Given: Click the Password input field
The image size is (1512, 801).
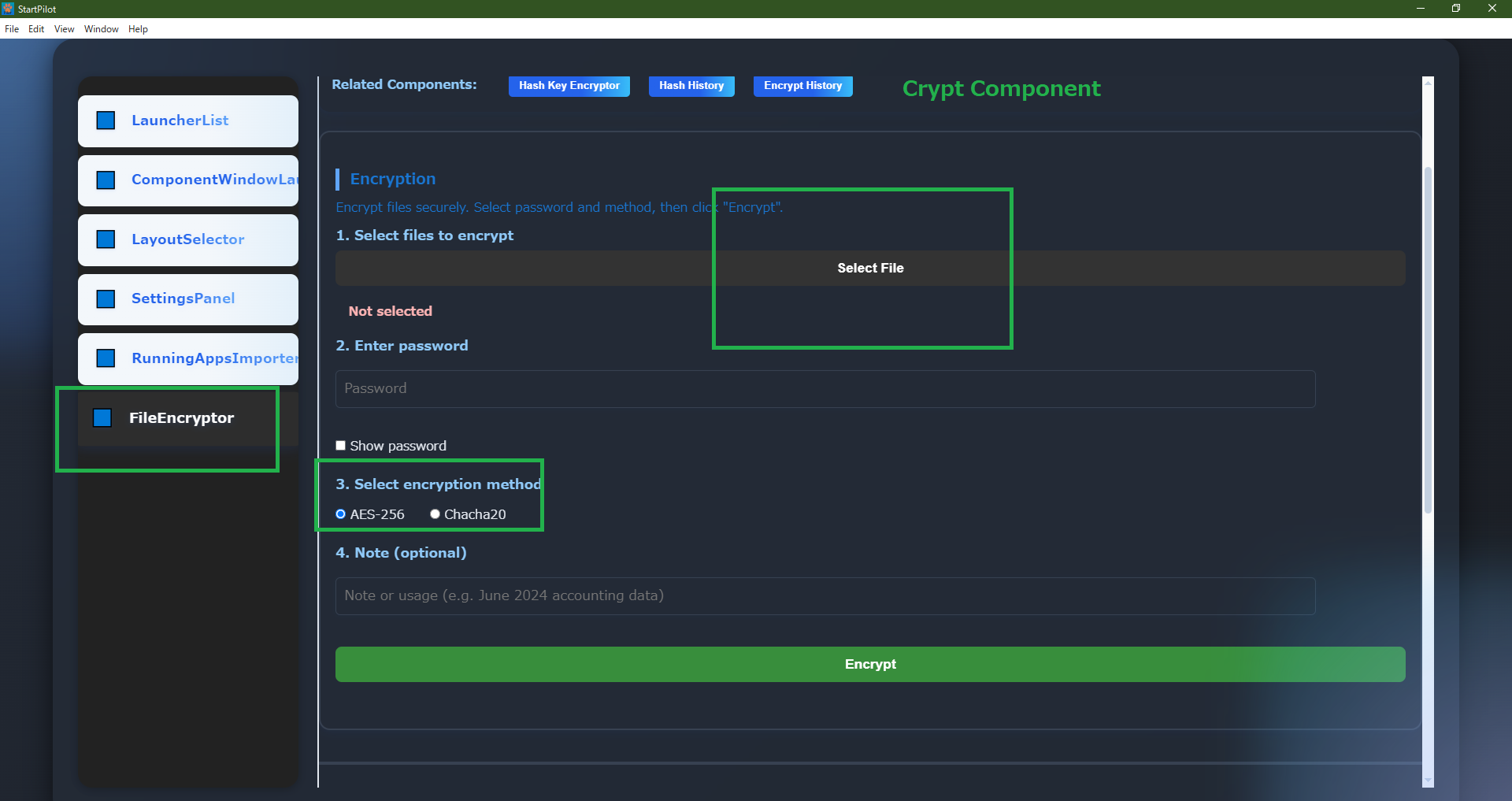Looking at the screenshot, I should (x=825, y=389).
